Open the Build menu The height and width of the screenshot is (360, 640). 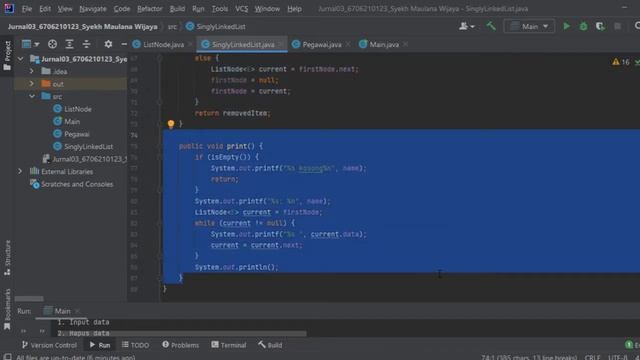(x=177, y=9)
